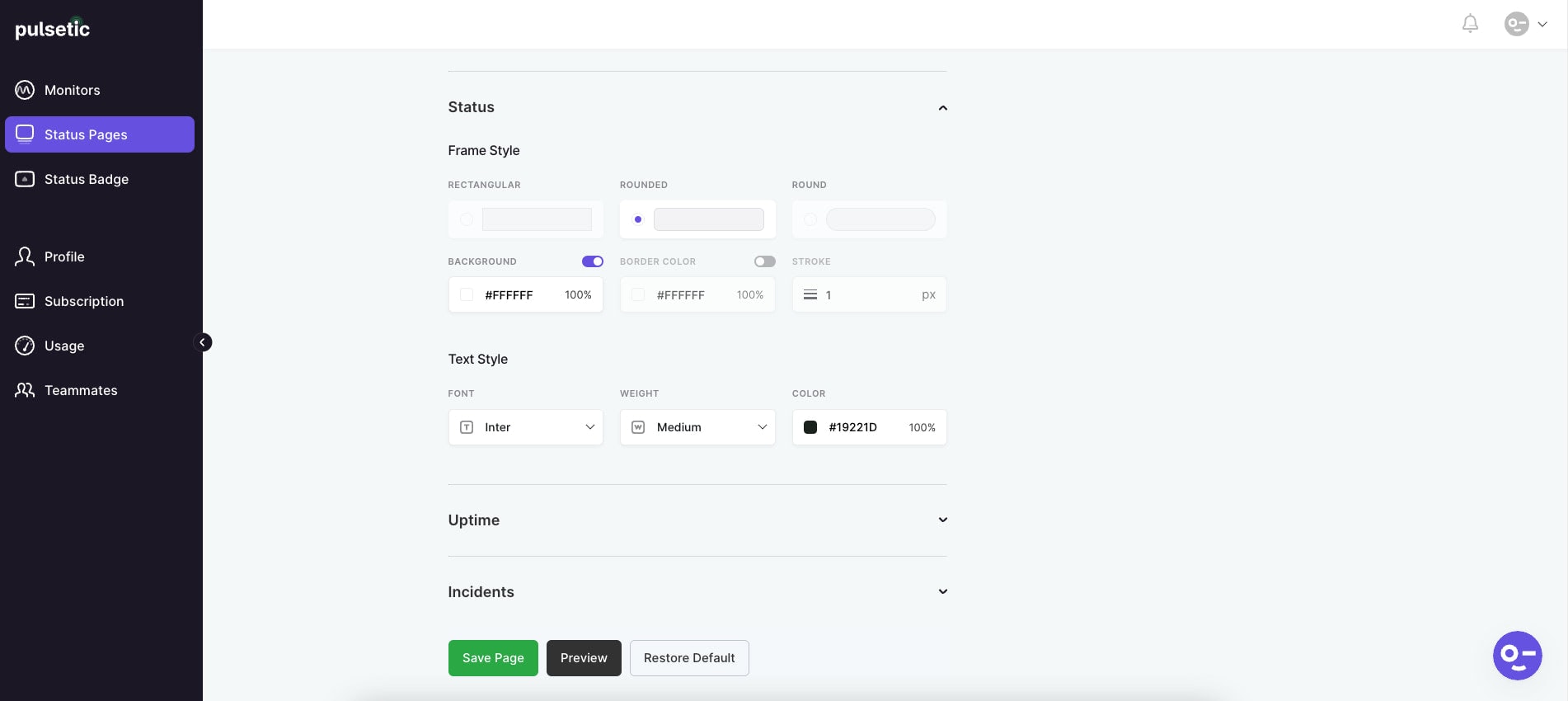Click the font T icon
Image resolution: width=1568 pixels, height=701 pixels.
coord(467,427)
